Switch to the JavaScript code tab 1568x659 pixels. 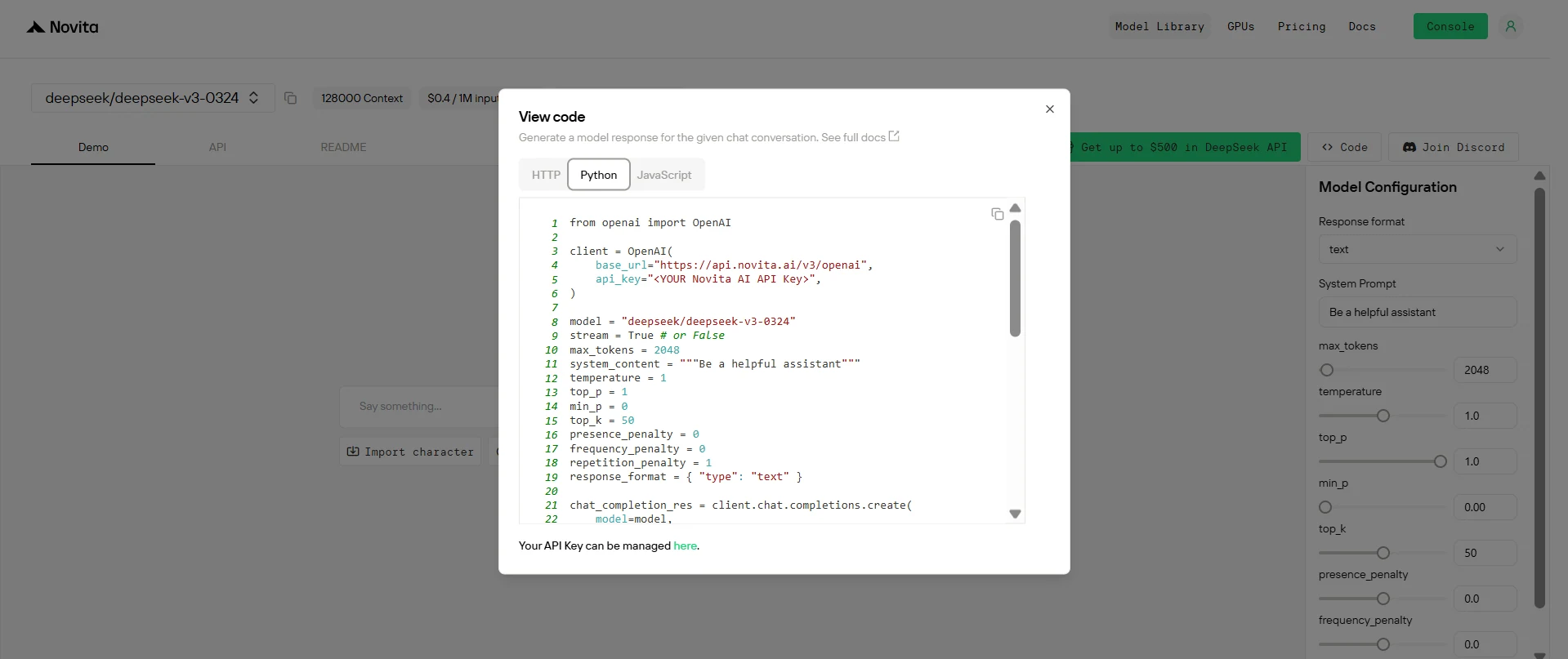tap(664, 175)
